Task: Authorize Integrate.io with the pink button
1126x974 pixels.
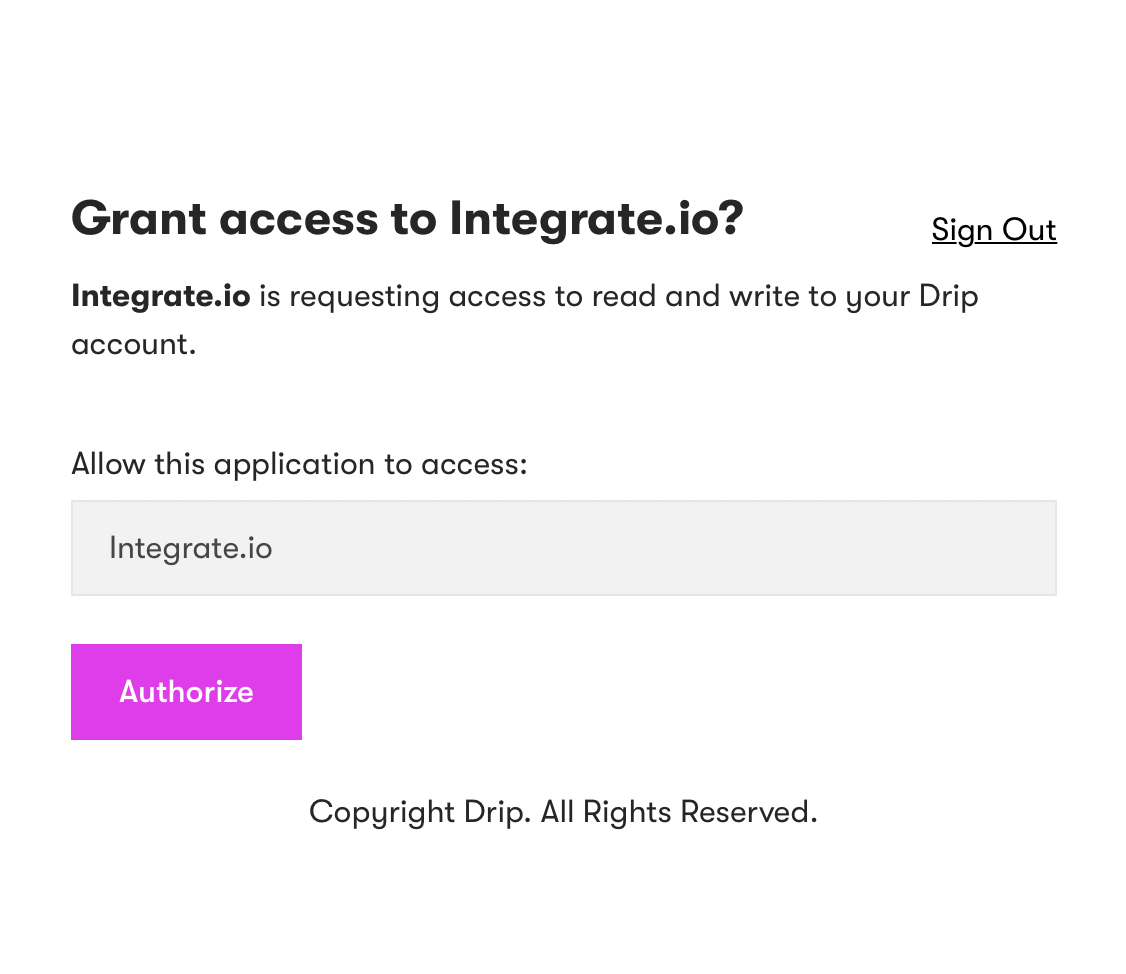Action: [x=186, y=692]
